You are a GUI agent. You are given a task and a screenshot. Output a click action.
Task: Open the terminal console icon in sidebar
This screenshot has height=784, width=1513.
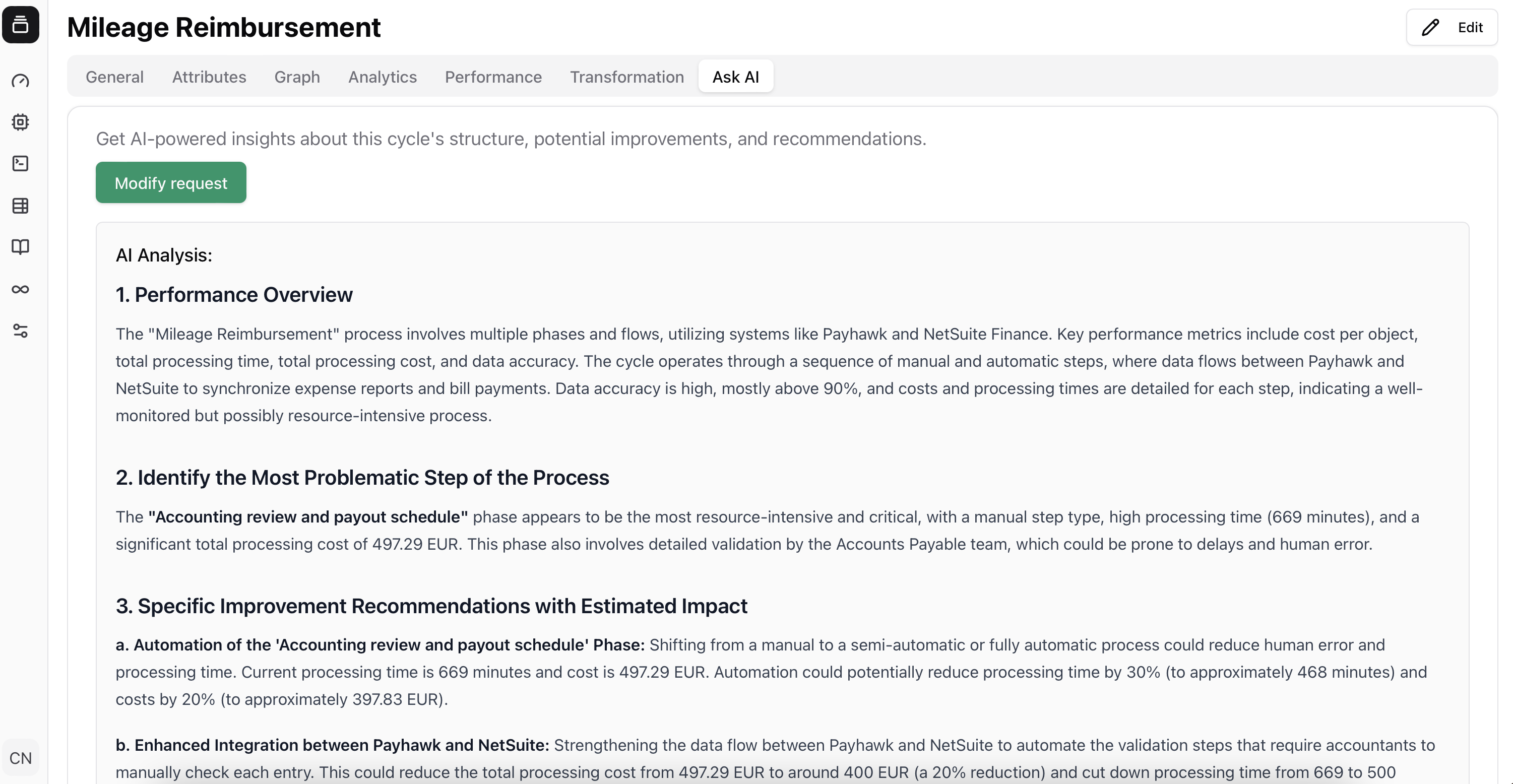[x=21, y=164]
